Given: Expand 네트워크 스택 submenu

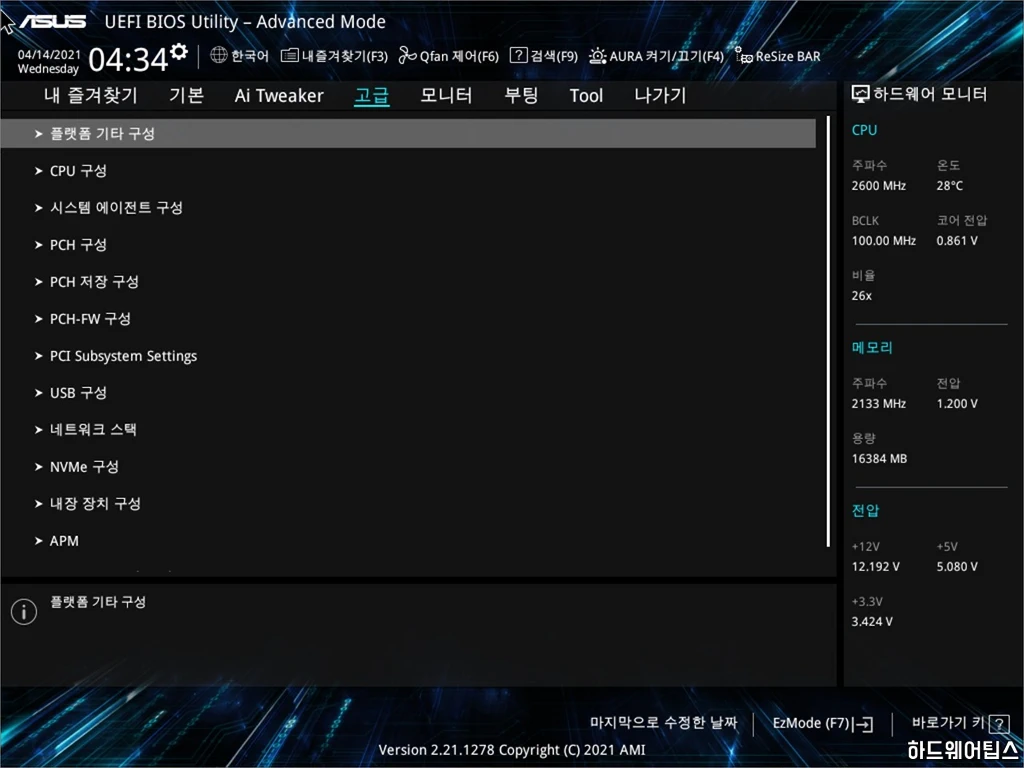Looking at the screenshot, I should [408, 430].
